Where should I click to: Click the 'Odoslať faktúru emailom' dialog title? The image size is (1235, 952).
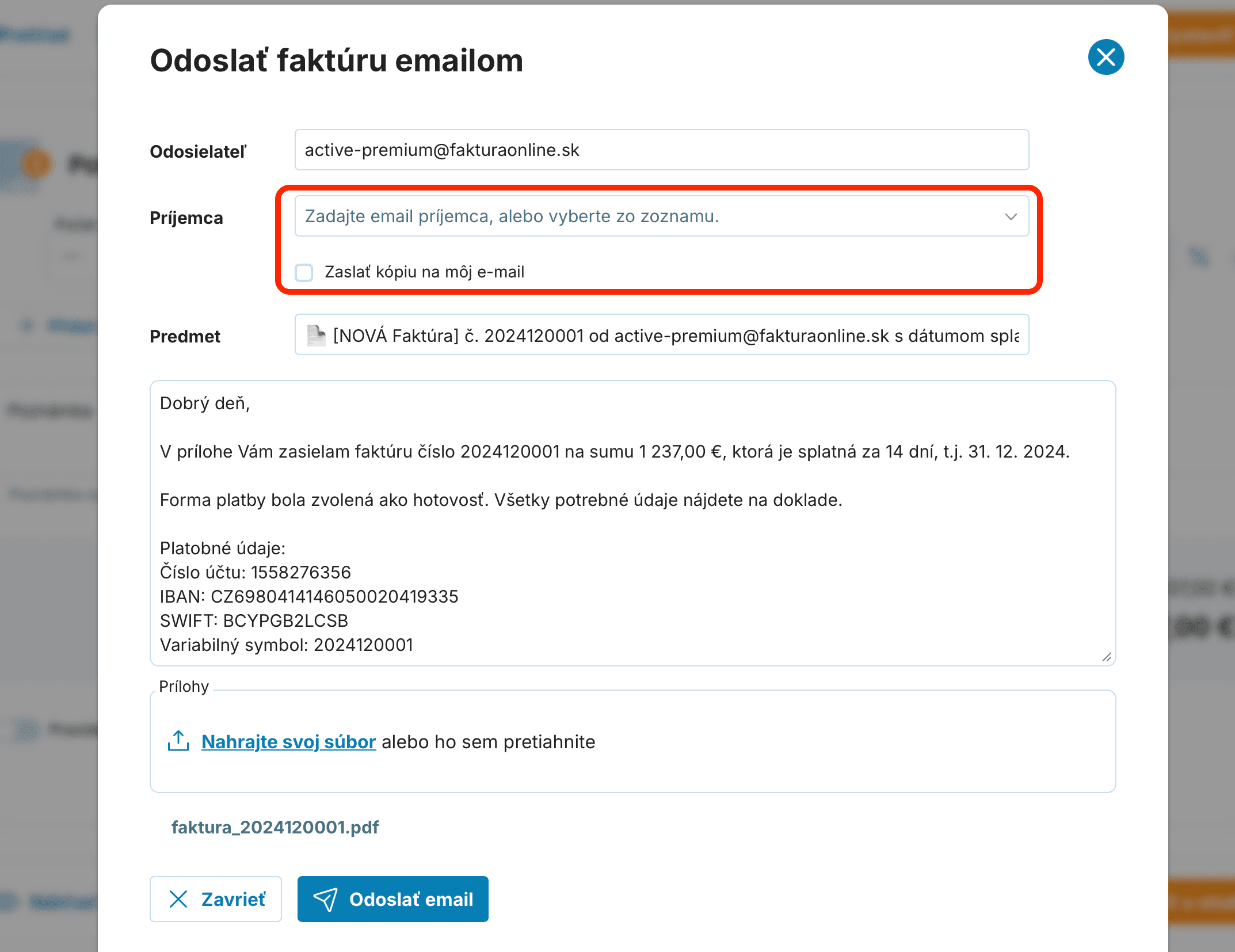(x=337, y=60)
